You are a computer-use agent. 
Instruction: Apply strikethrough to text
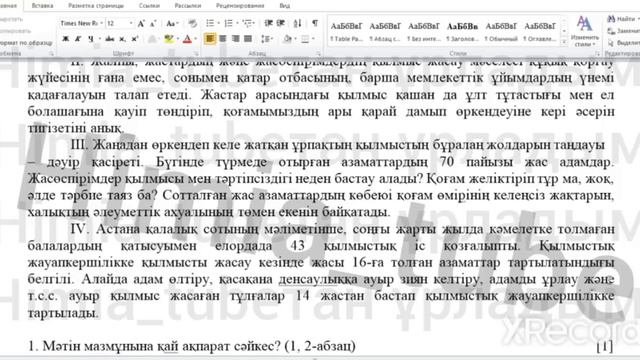pyautogui.click(x=109, y=39)
